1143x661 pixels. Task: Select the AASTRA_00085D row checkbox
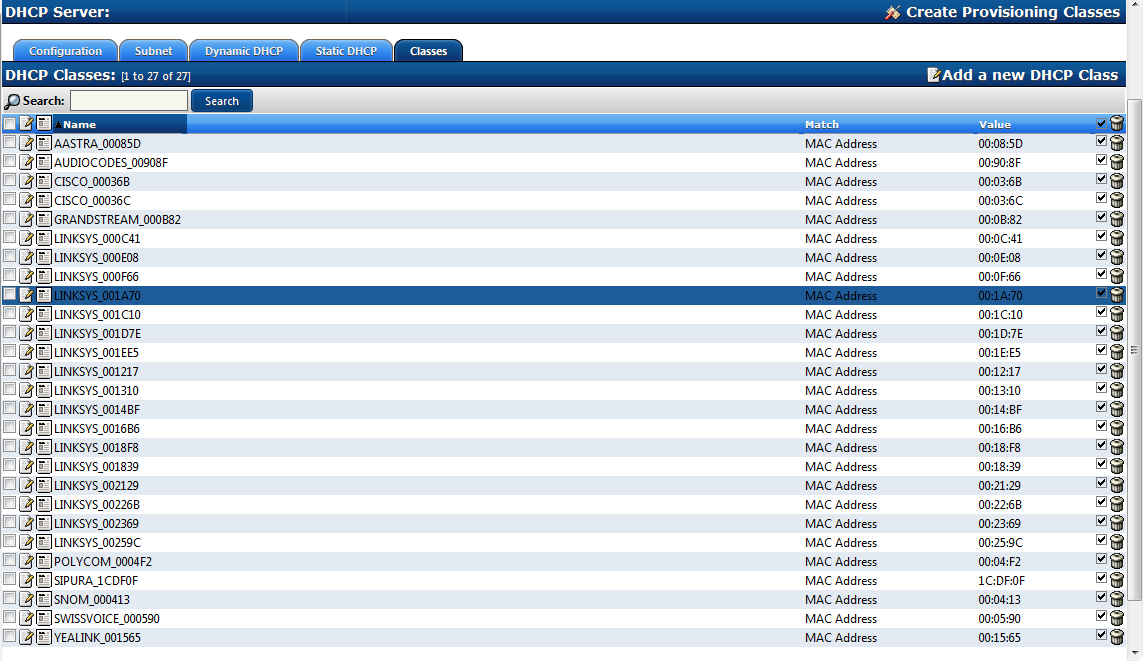(9, 142)
